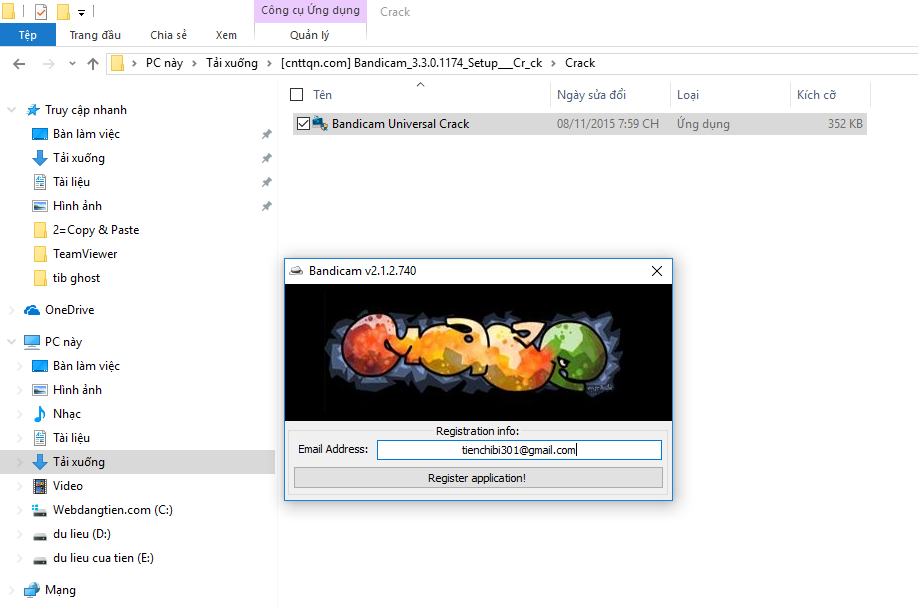Open the 2=Copy & Paste folder
Image resolution: width=918 pixels, height=609 pixels.
pyautogui.click(x=96, y=230)
